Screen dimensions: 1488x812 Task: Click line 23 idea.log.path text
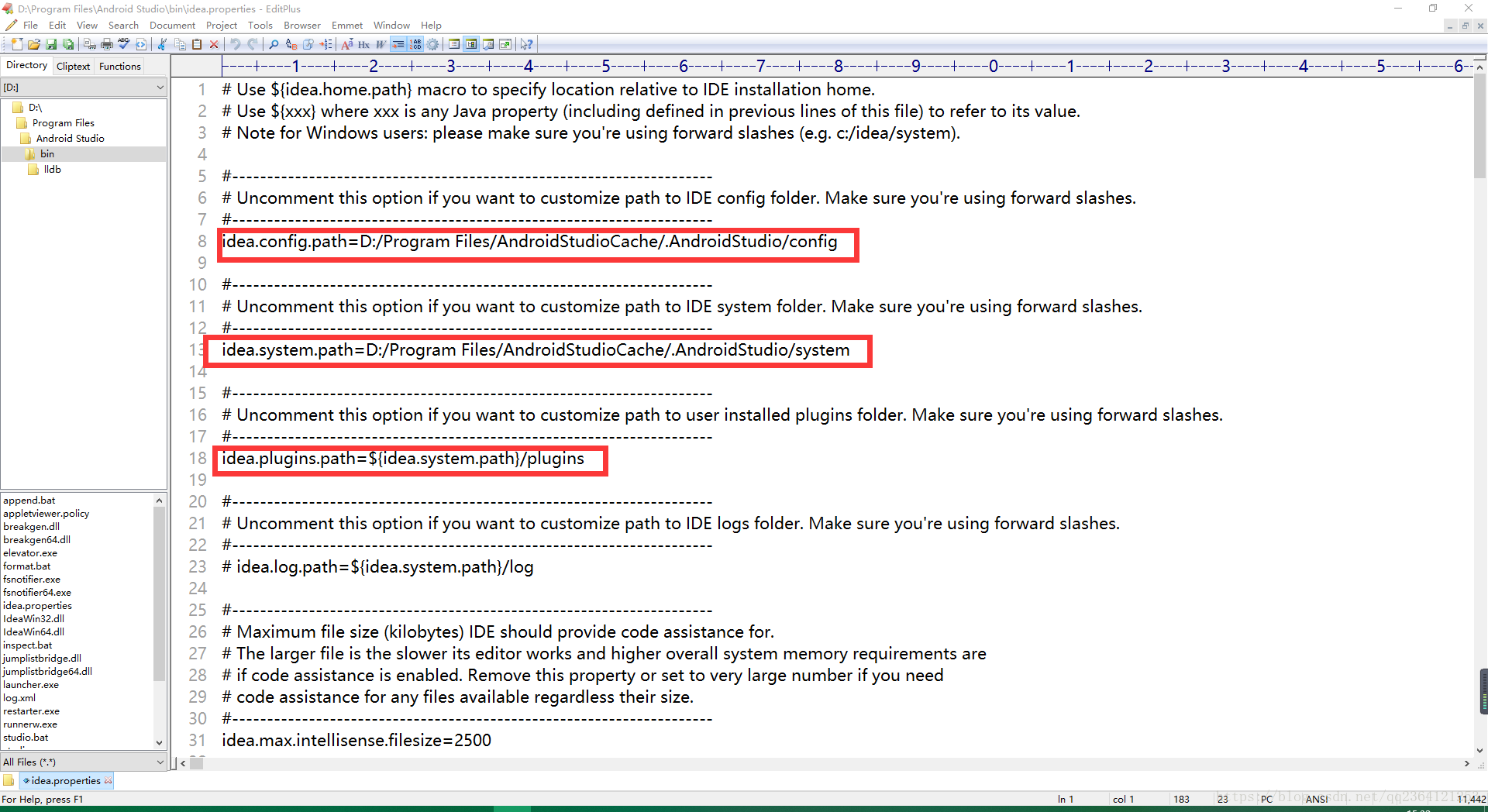pos(377,566)
